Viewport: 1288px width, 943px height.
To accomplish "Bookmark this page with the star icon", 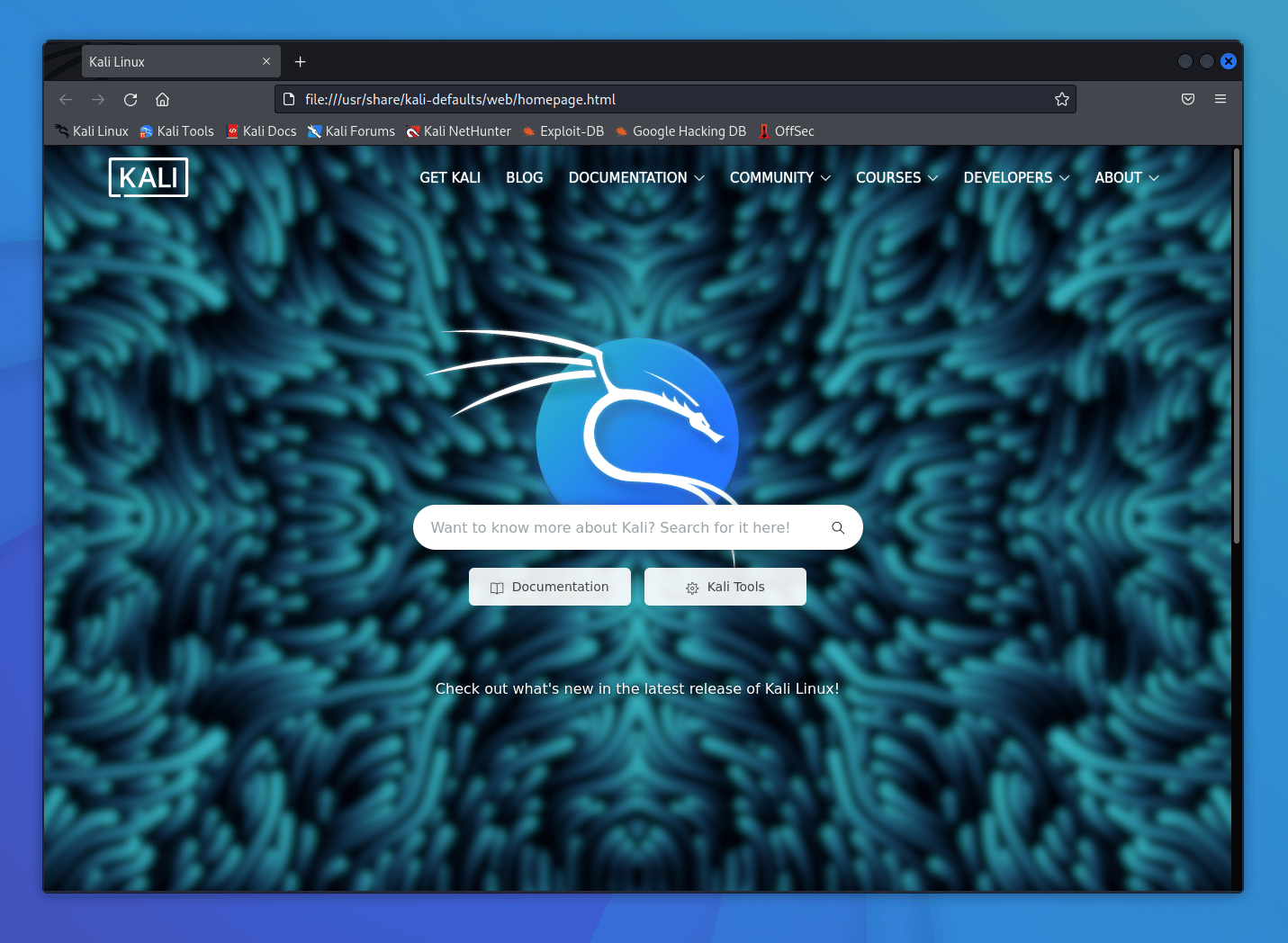I will coord(1061,99).
